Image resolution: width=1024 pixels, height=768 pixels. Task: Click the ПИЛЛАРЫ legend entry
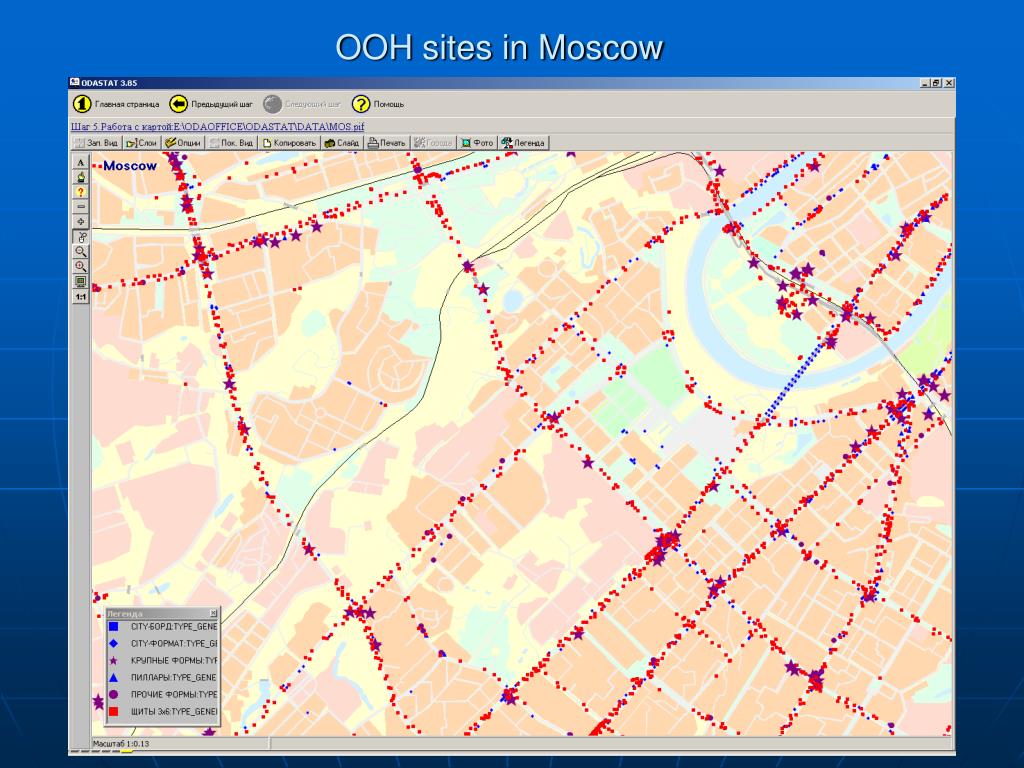click(173, 677)
